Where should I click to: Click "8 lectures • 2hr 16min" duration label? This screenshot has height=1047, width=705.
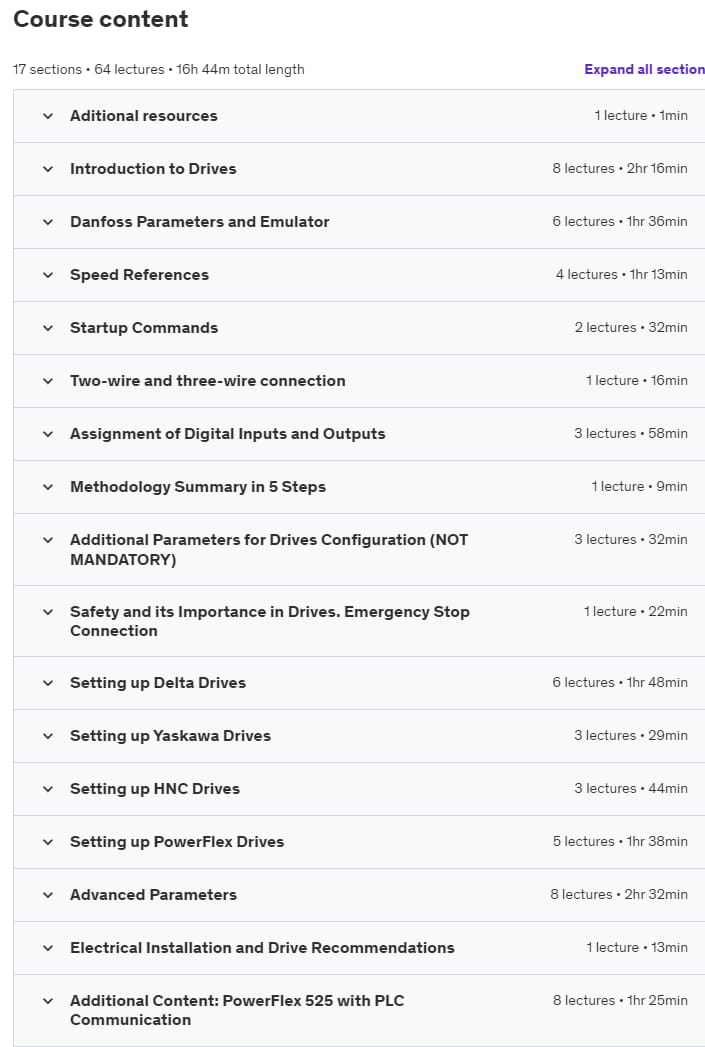pos(620,169)
